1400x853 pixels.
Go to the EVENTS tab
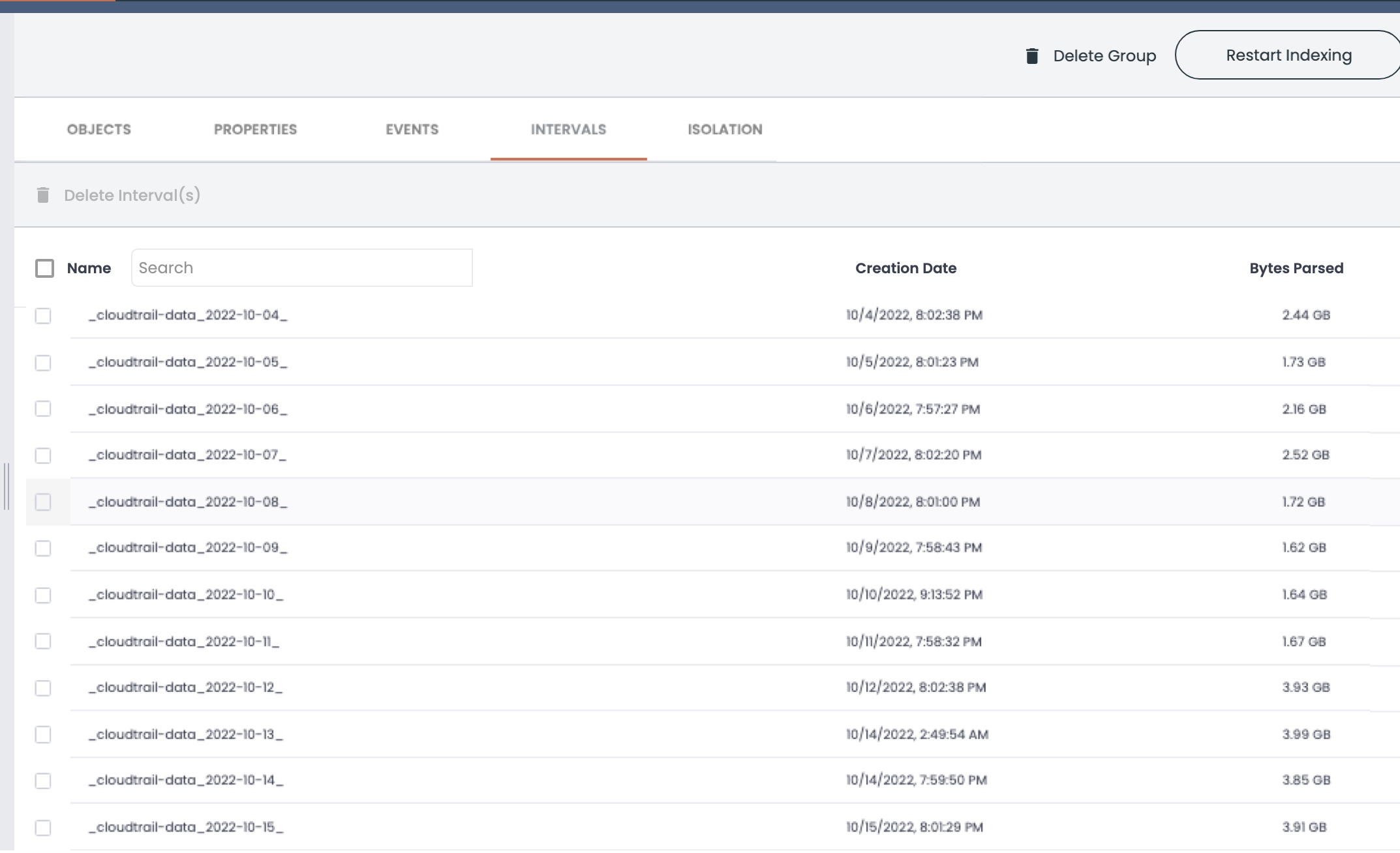pos(412,129)
